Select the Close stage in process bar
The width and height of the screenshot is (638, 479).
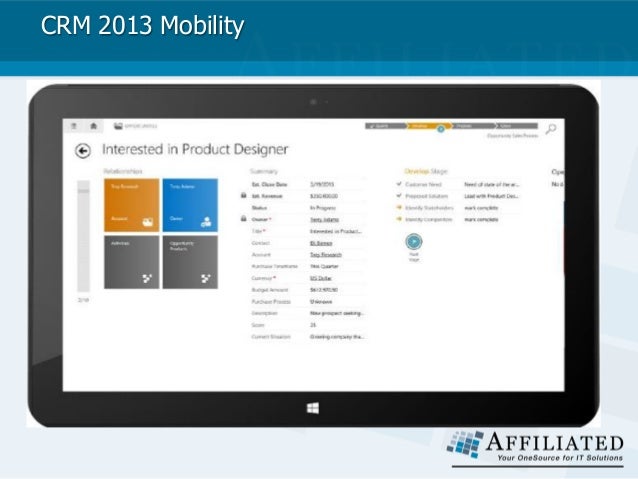click(x=516, y=126)
